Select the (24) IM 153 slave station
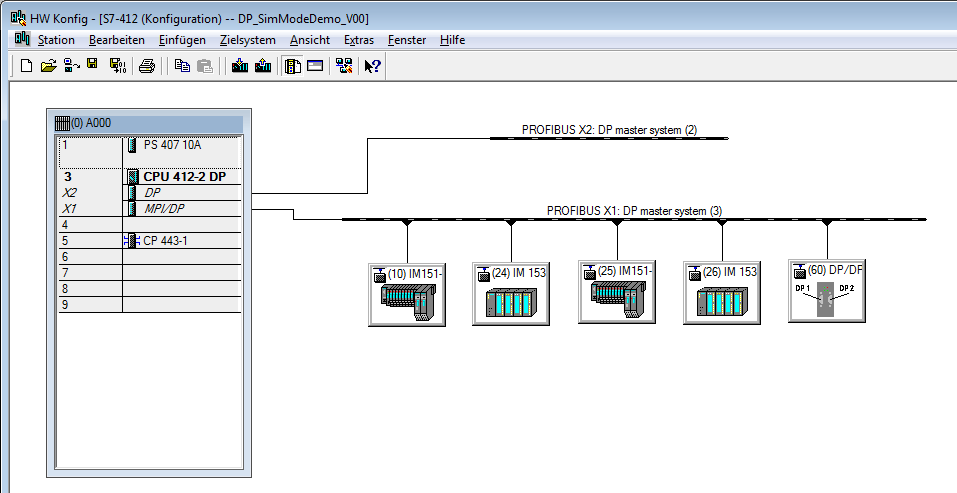957x493 pixels. coord(511,293)
